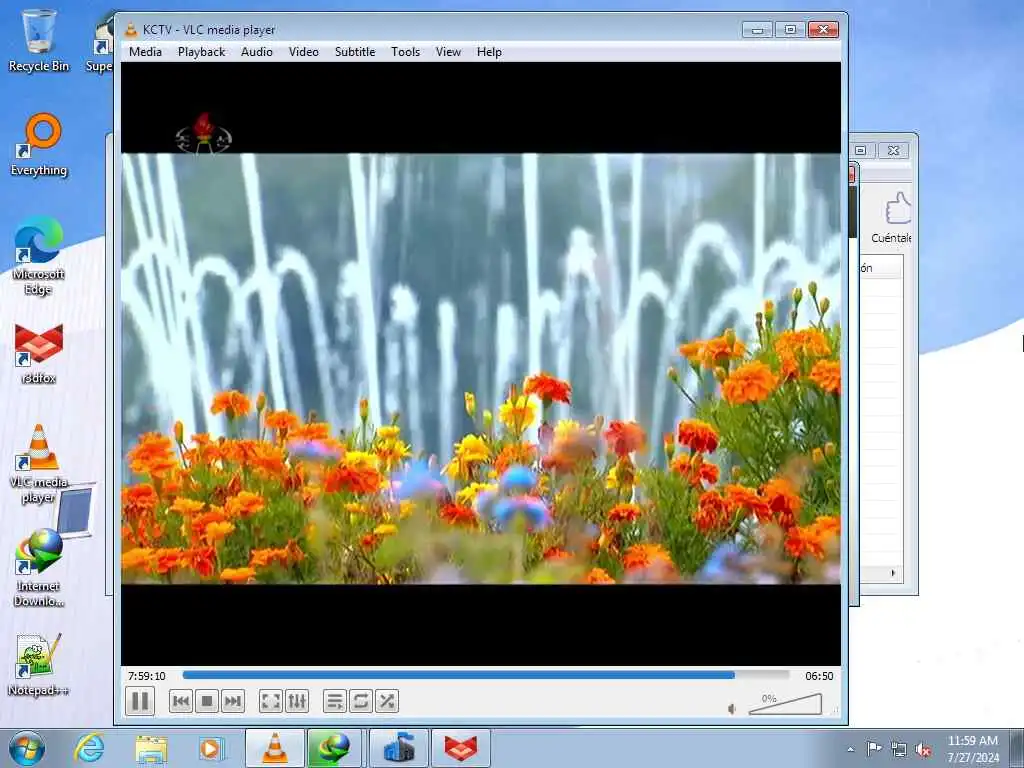This screenshot has width=1024, height=768.
Task: Toggle random shuffle playback
Action: pos(387,701)
